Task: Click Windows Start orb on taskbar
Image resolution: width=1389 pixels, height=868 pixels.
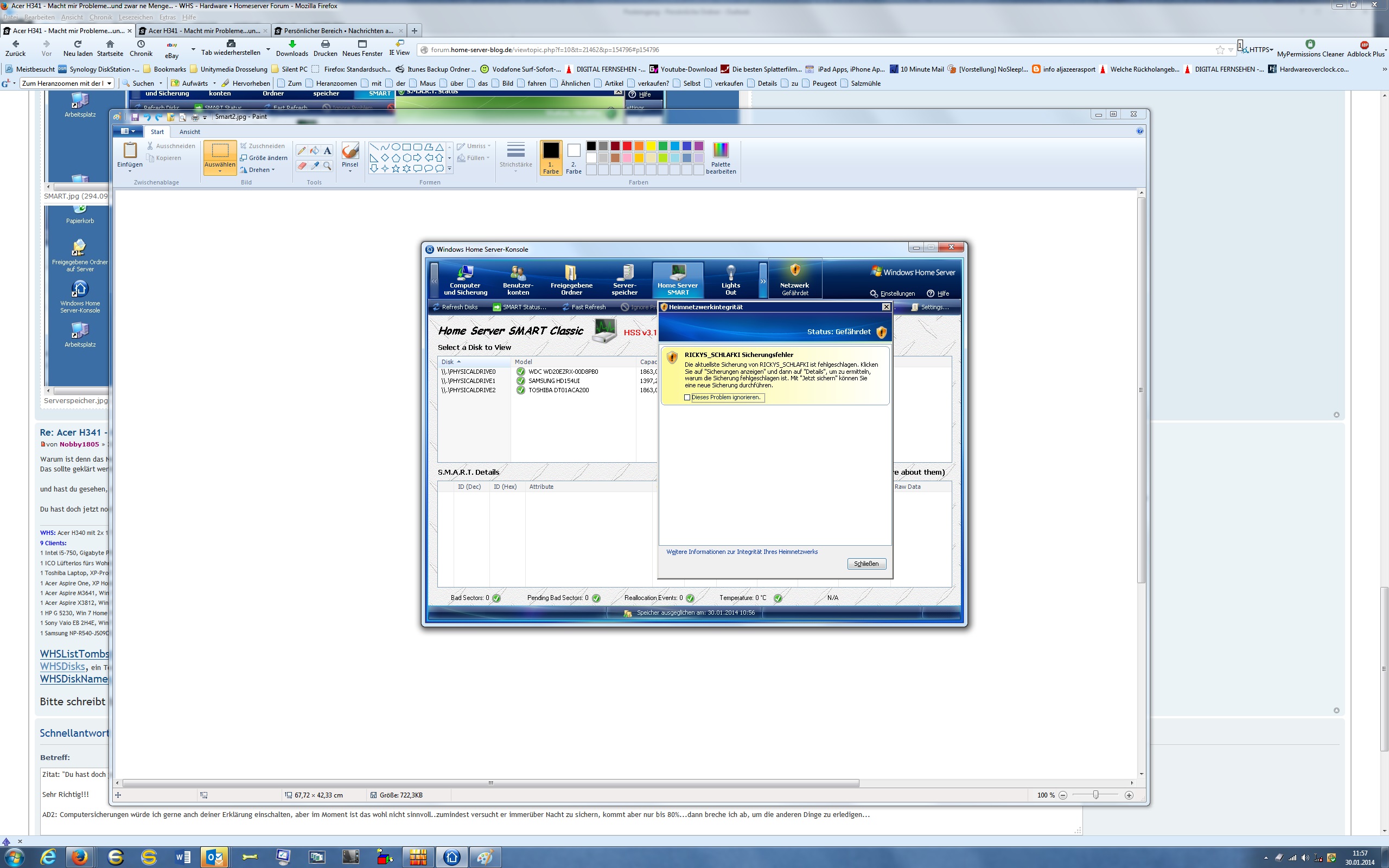Action: tap(13, 857)
